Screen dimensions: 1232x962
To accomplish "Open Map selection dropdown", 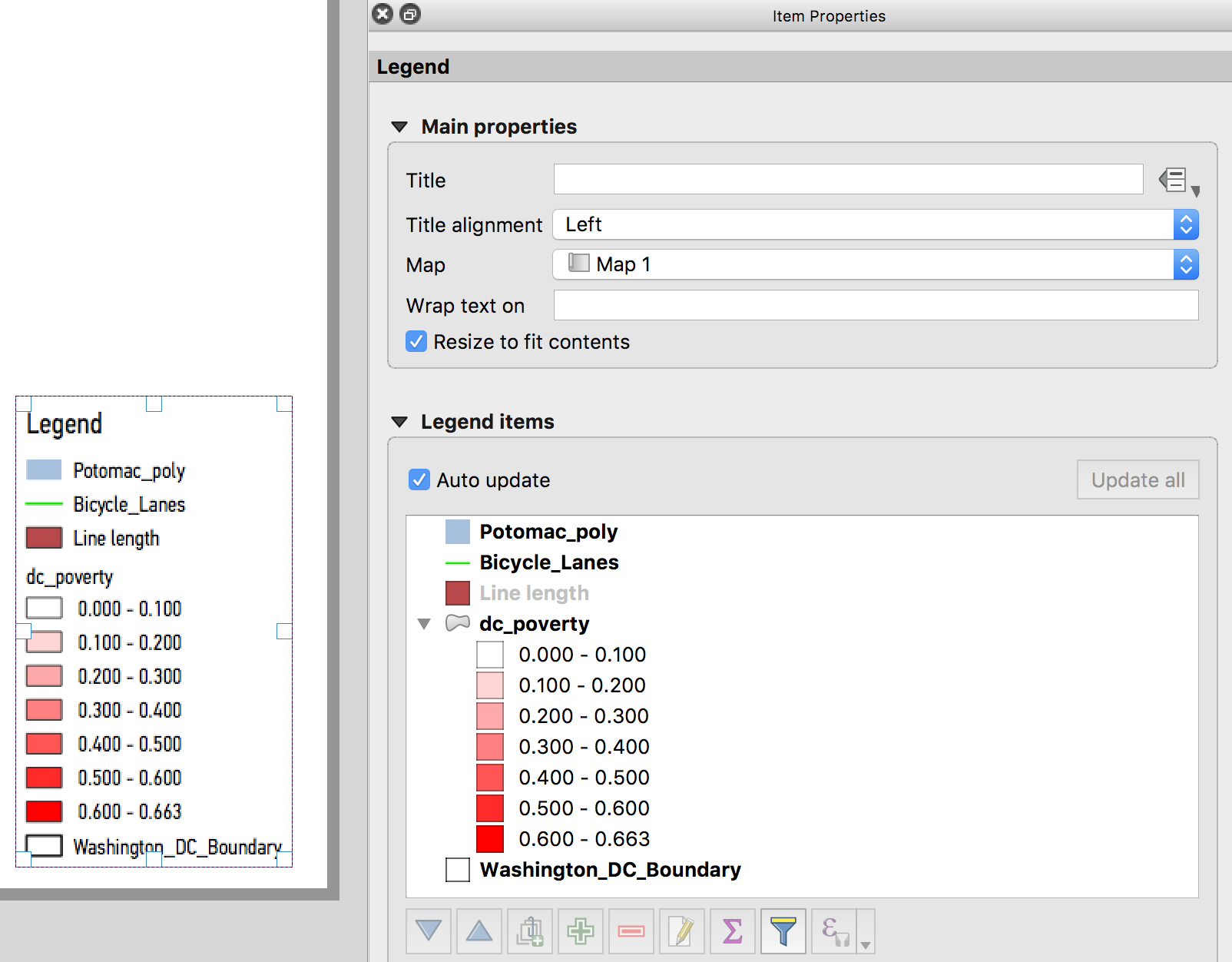I will coord(876,264).
